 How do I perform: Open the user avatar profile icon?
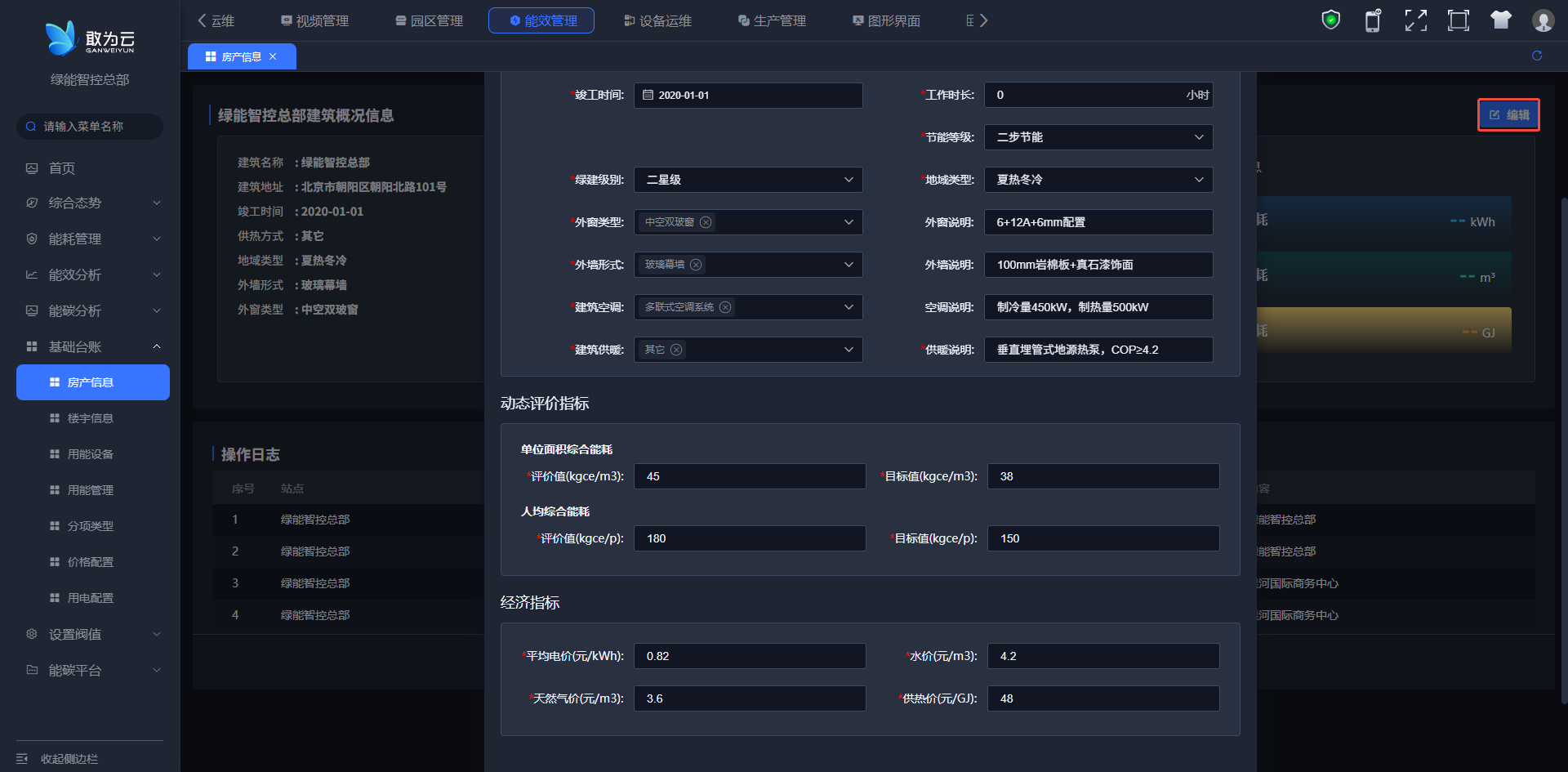[1542, 20]
